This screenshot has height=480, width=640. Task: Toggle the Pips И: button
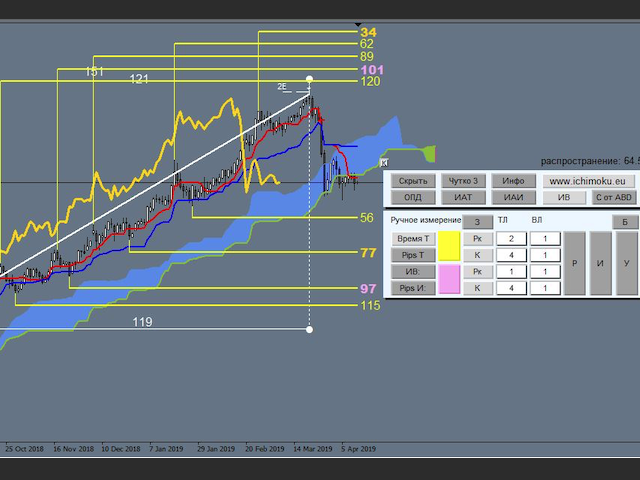tap(413, 288)
